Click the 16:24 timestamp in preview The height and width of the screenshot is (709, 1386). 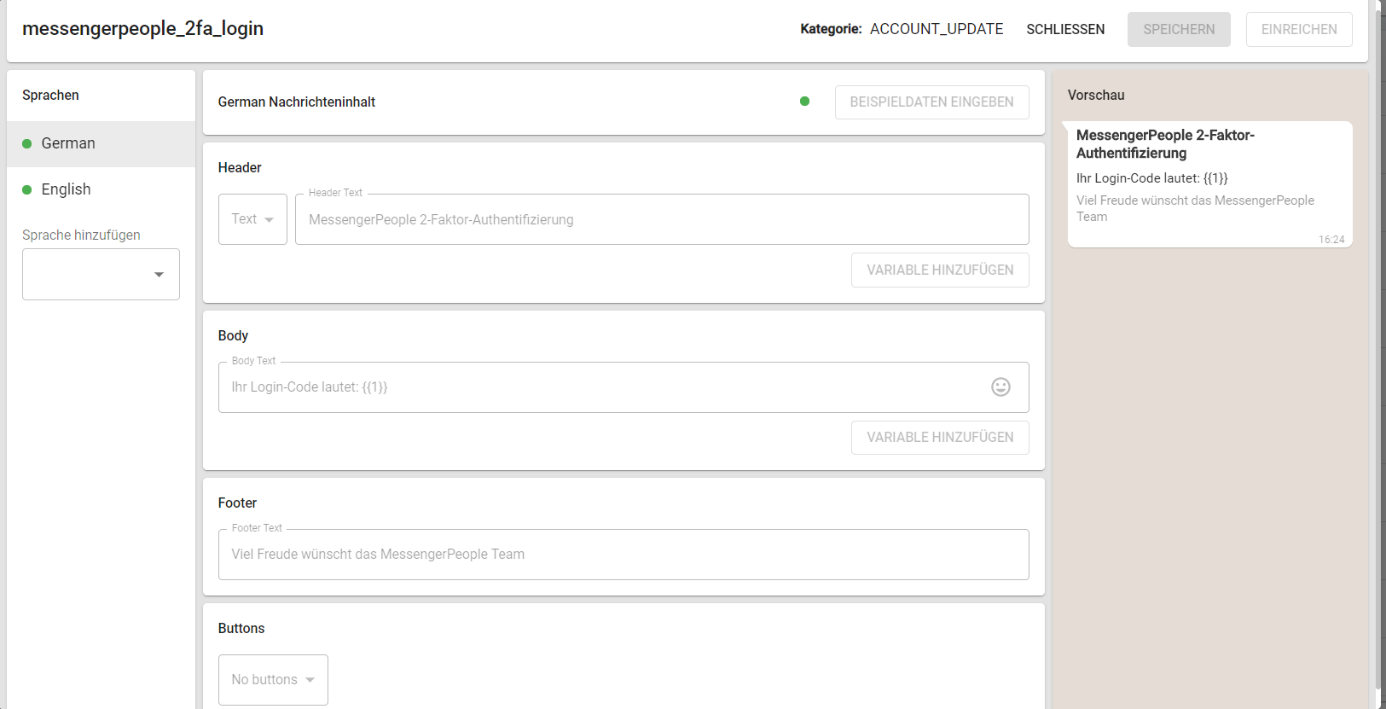coord(1331,240)
